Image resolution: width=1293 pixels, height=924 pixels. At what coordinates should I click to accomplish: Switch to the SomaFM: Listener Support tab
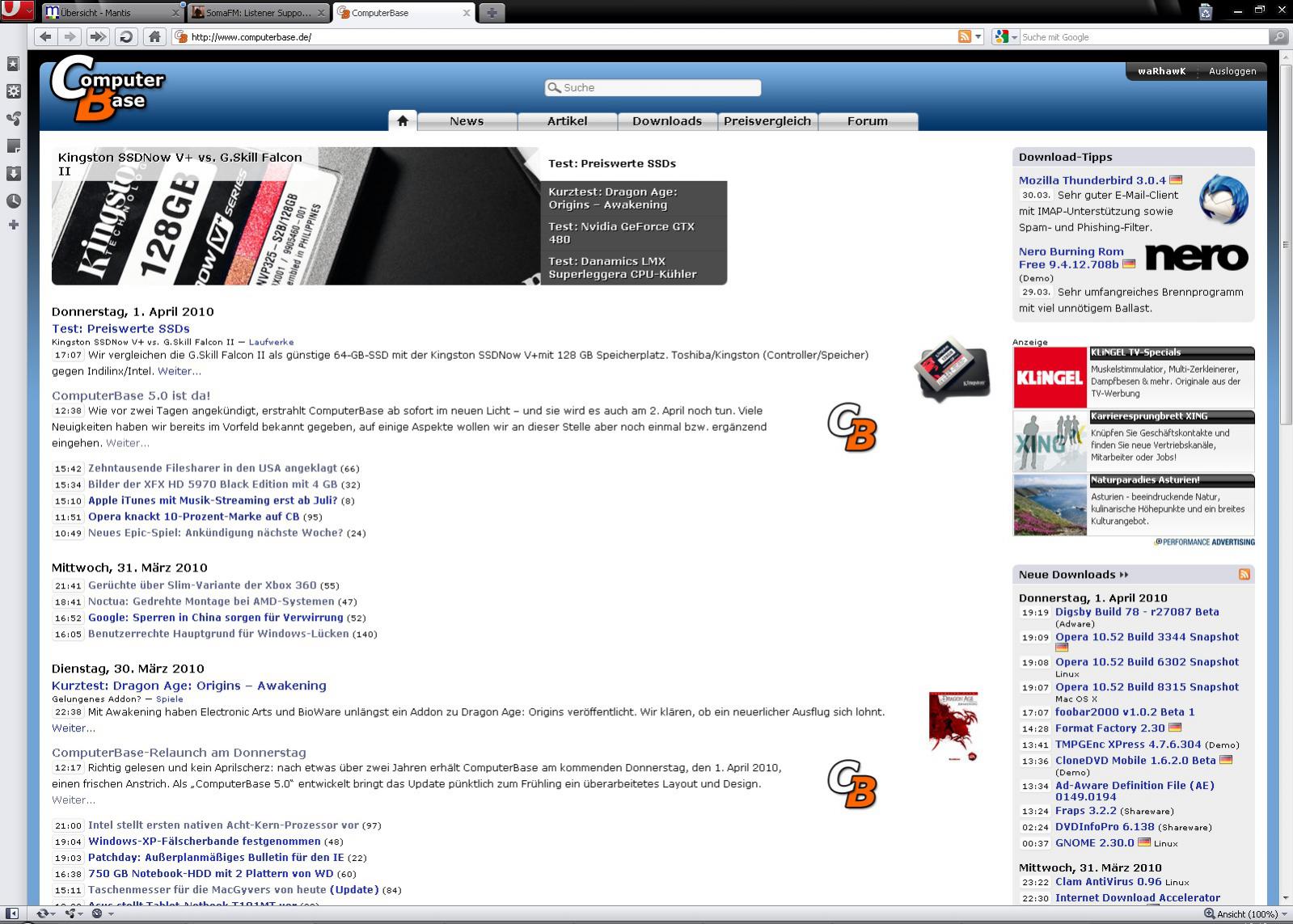259,13
